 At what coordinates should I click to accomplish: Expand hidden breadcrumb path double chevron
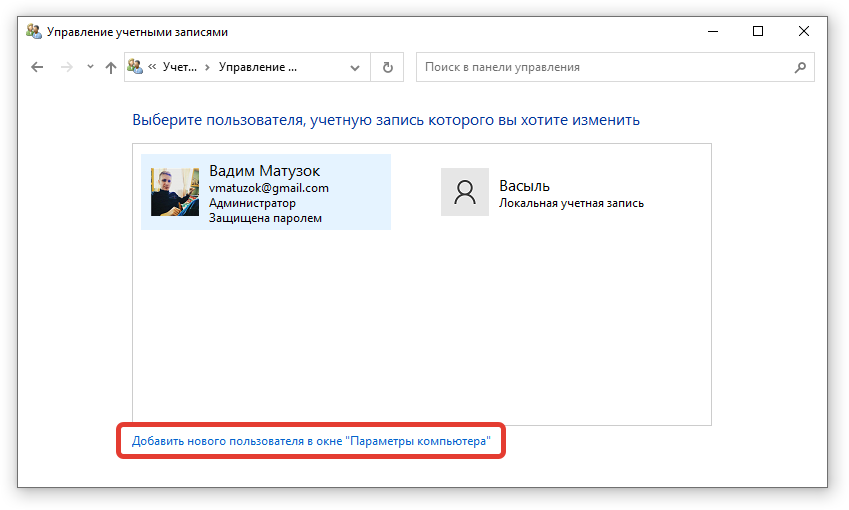(152, 68)
